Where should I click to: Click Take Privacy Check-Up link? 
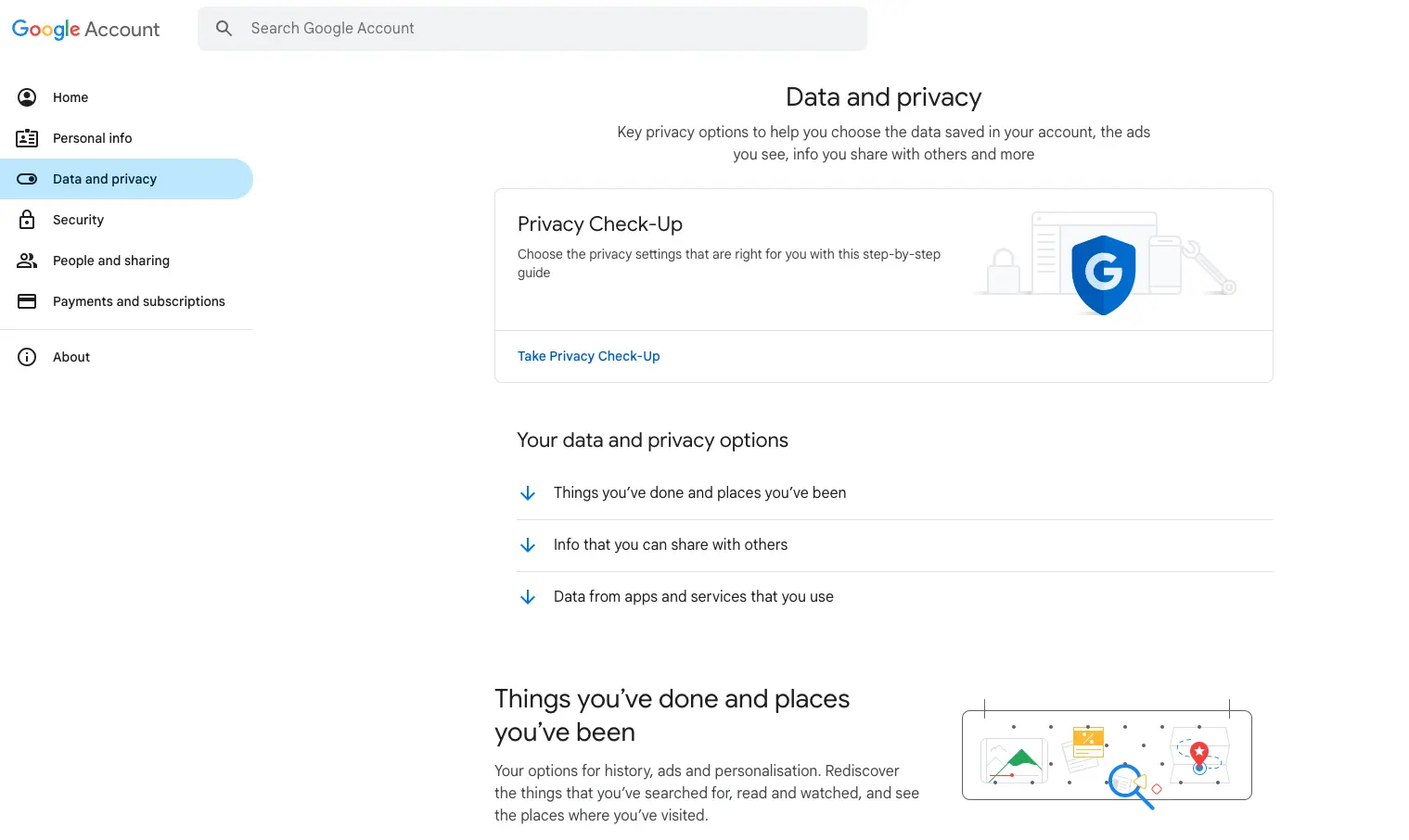[x=588, y=356]
